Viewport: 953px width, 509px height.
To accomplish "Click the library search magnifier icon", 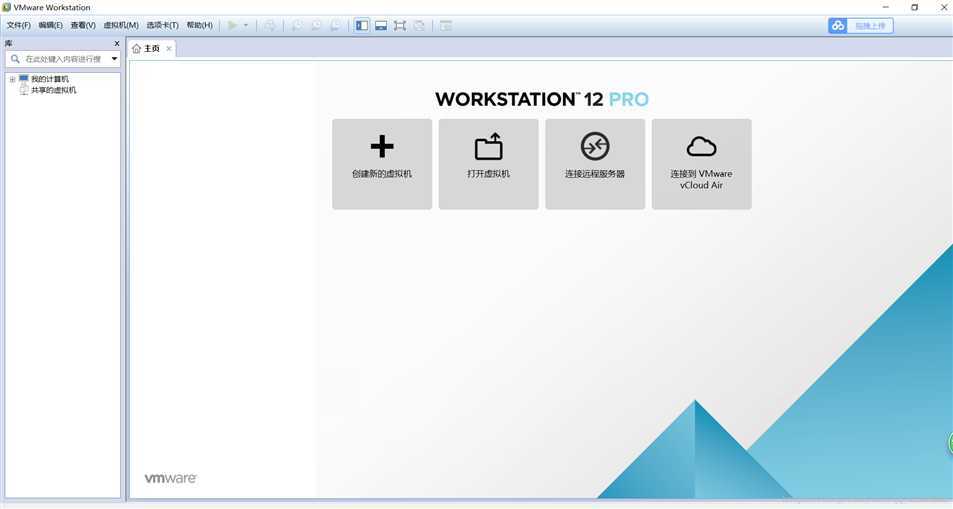I will click(15, 59).
